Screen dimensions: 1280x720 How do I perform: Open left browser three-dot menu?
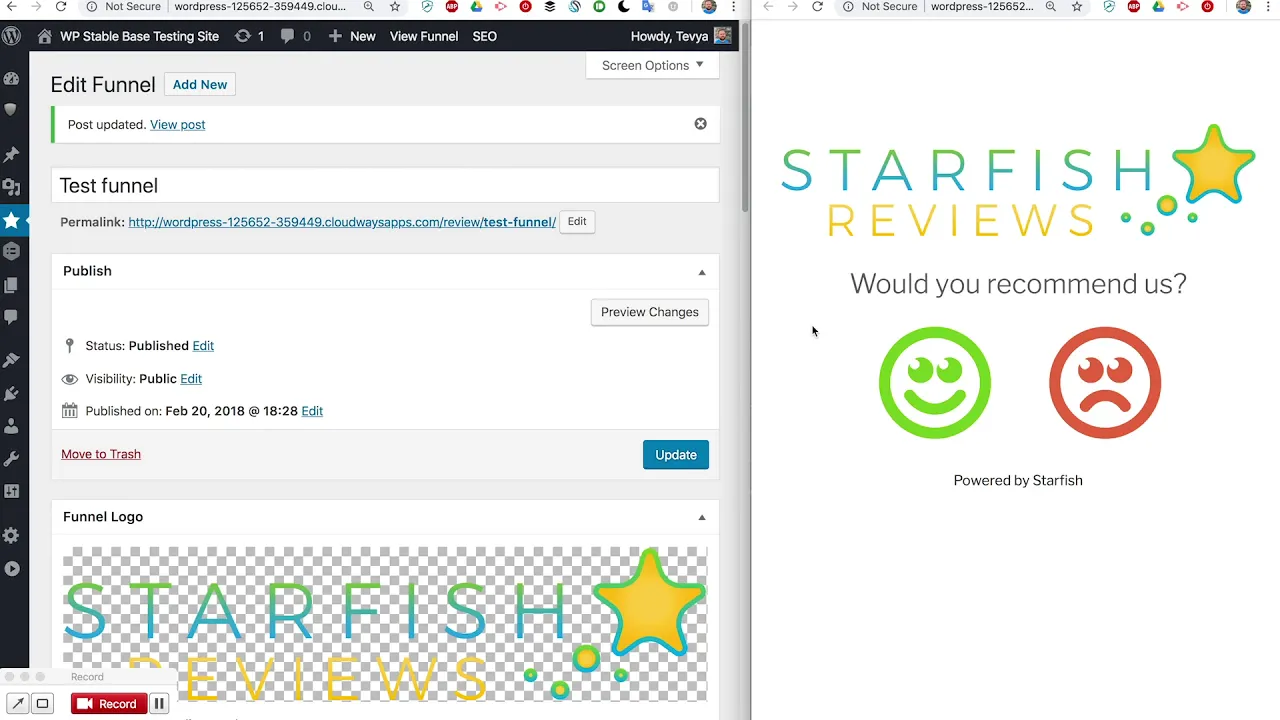tap(734, 7)
